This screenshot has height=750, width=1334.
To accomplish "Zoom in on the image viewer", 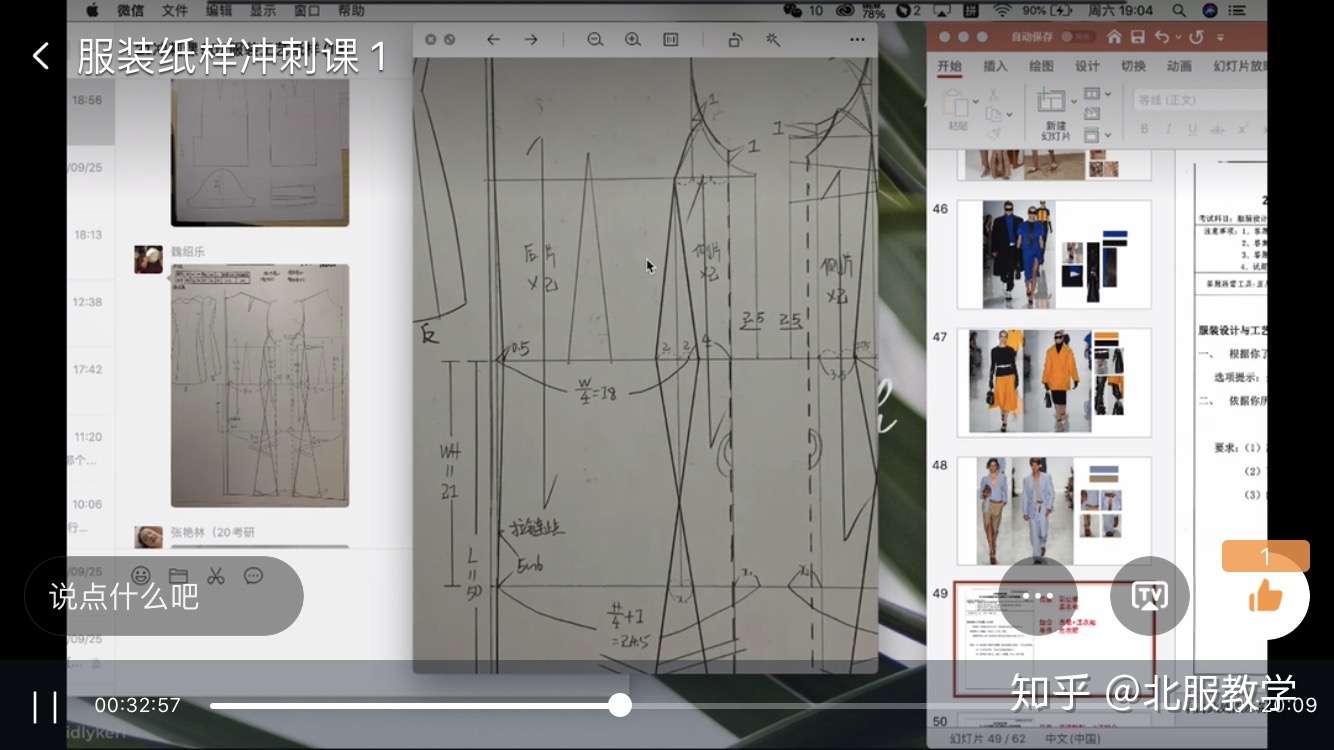I will tap(633, 40).
